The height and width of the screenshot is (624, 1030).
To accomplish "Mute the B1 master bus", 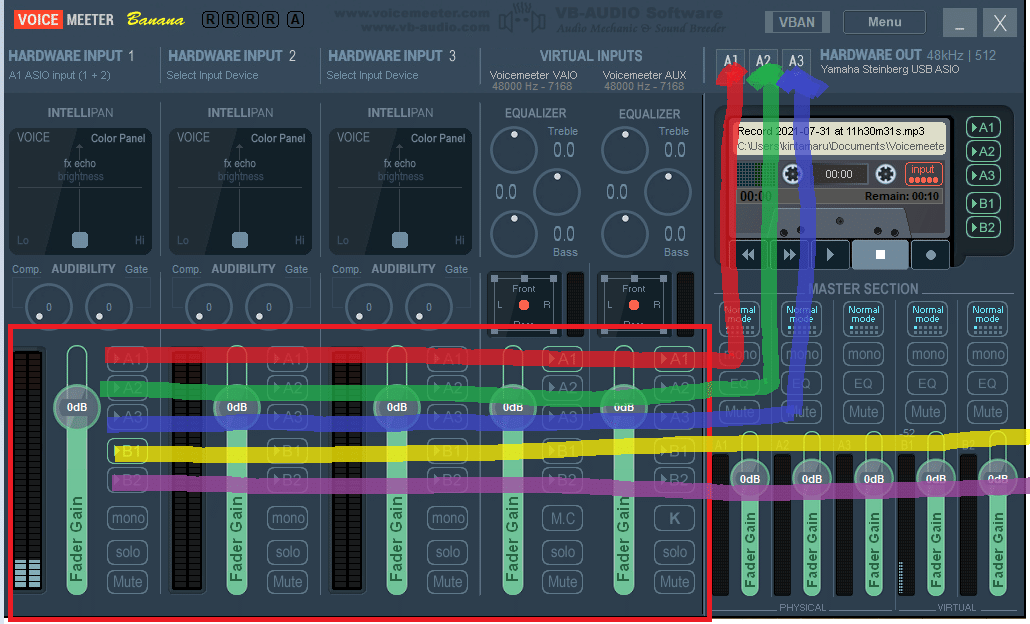I will click(x=926, y=412).
